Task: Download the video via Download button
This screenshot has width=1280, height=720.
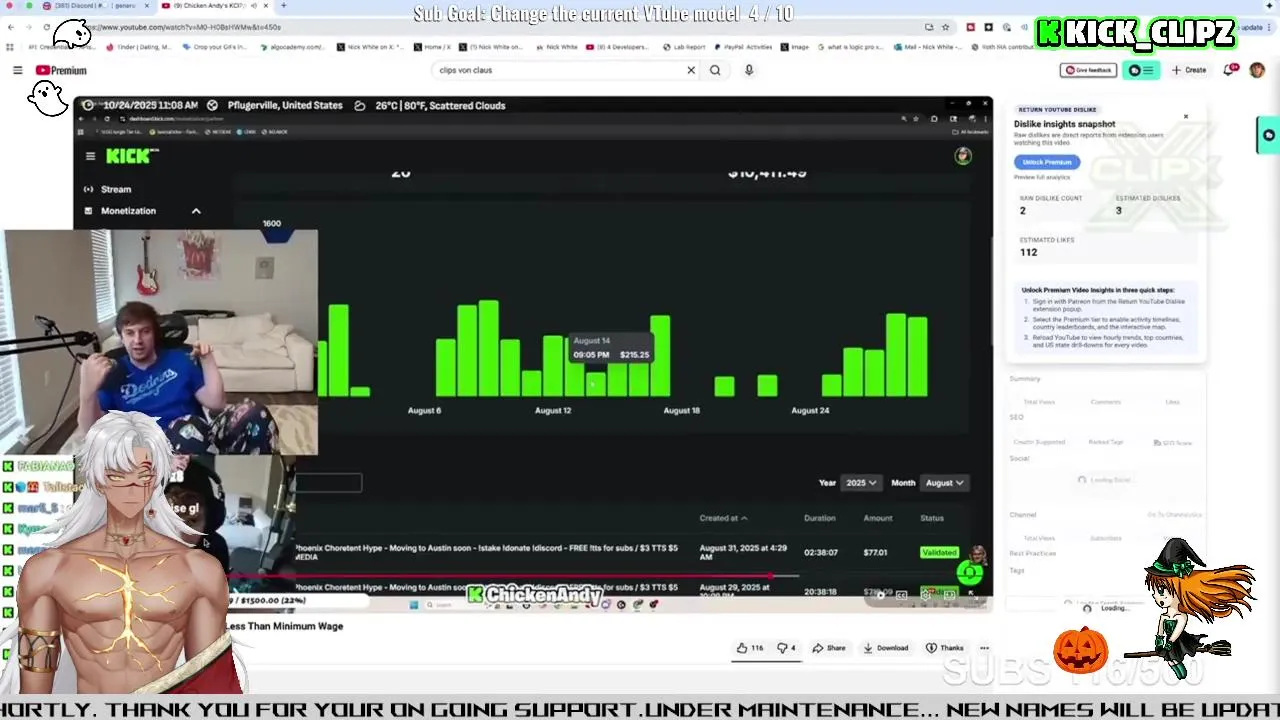Action: pyautogui.click(x=886, y=648)
